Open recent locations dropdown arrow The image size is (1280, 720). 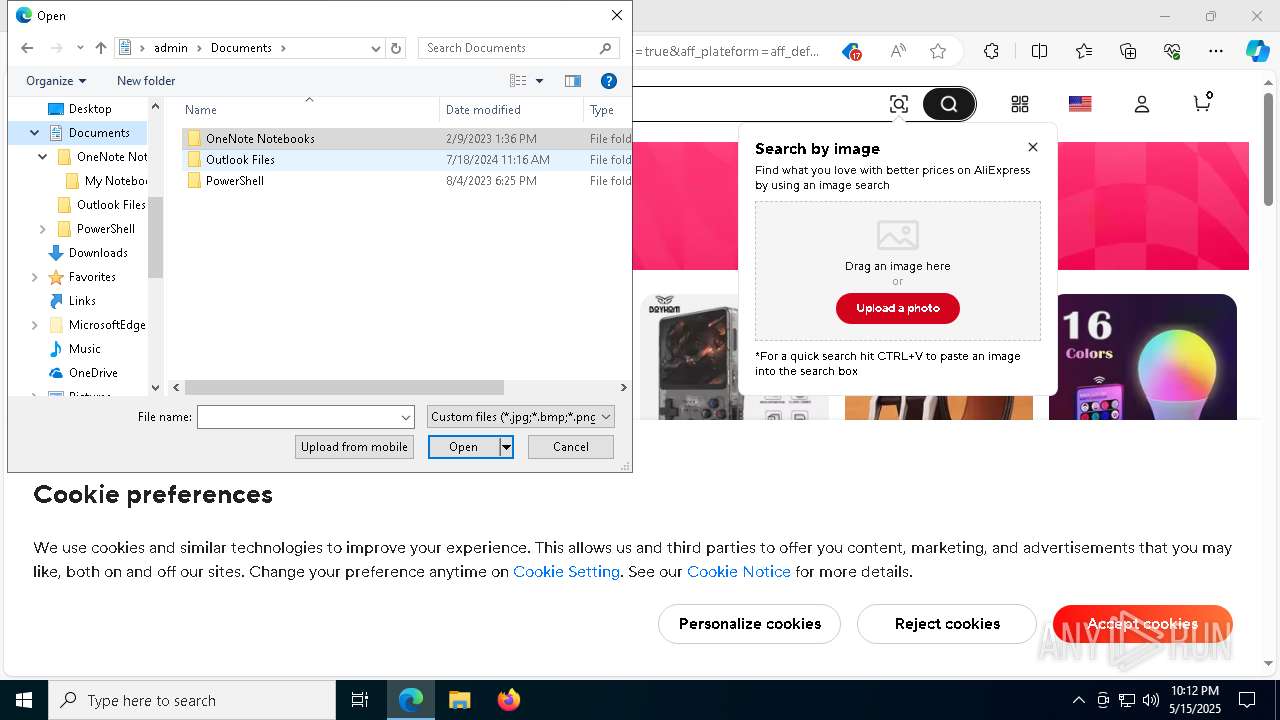(x=80, y=48)
